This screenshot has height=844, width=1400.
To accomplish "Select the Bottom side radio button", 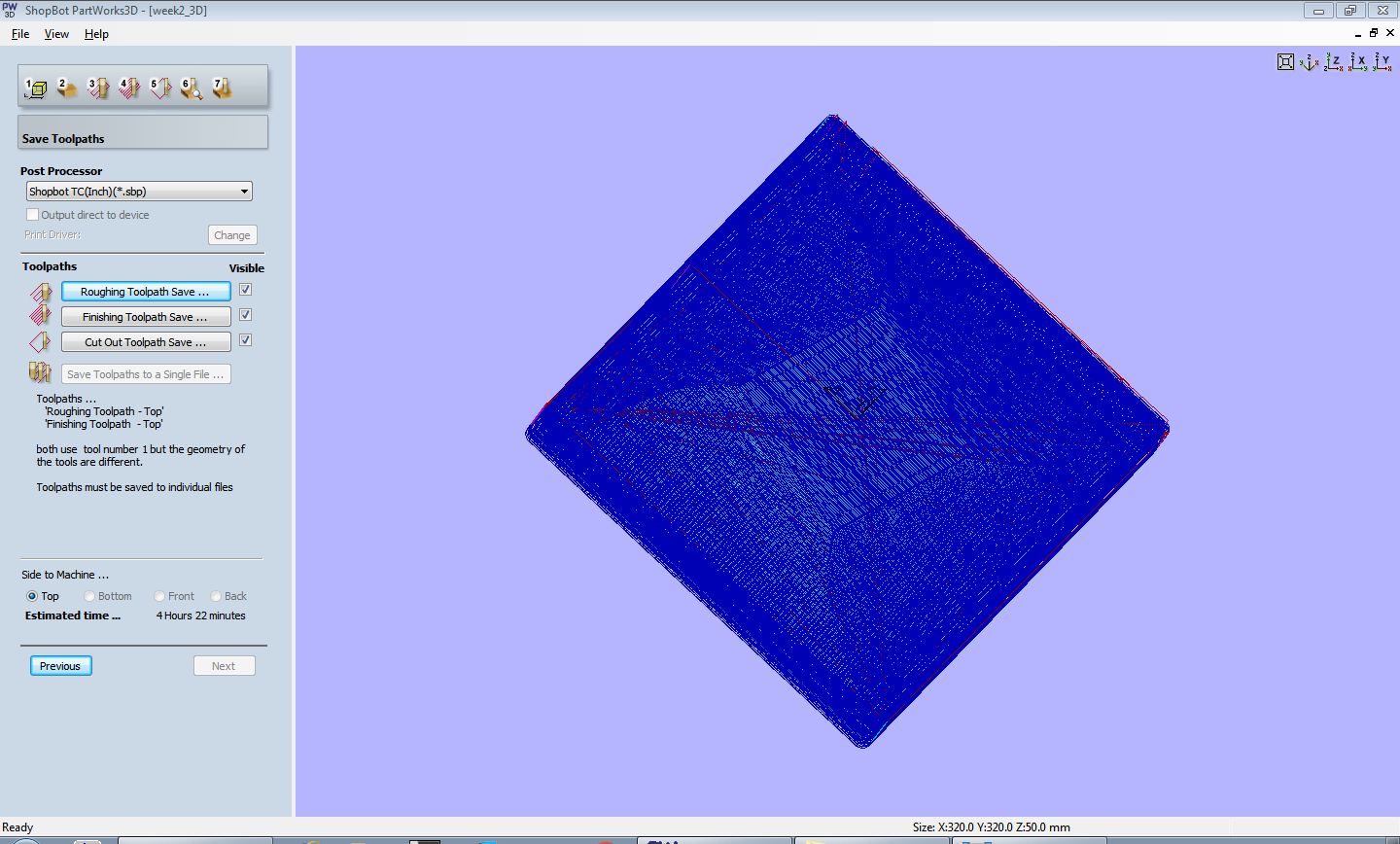I will tap(89, 596).
